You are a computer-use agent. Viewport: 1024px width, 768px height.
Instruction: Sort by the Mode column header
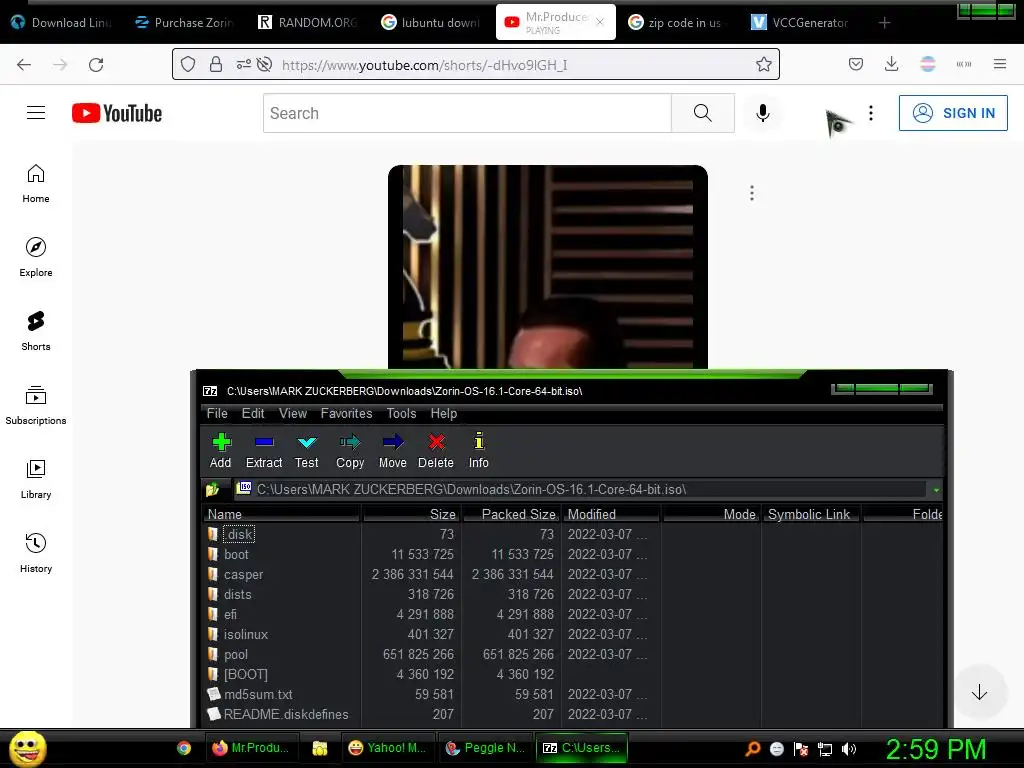[711, 514]
